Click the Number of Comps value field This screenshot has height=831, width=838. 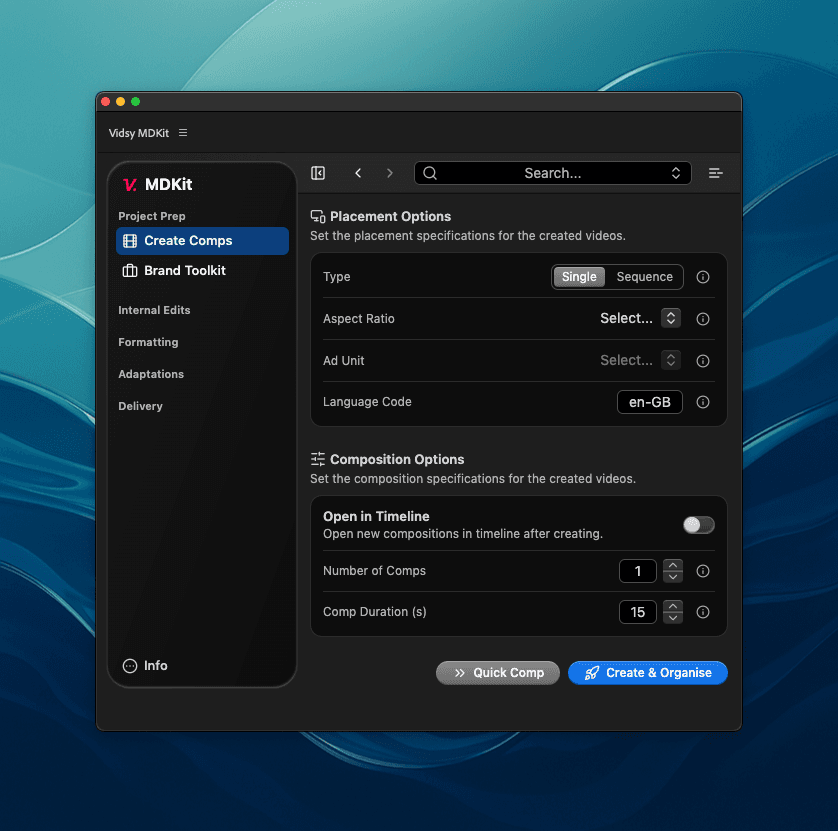(638, 571)
